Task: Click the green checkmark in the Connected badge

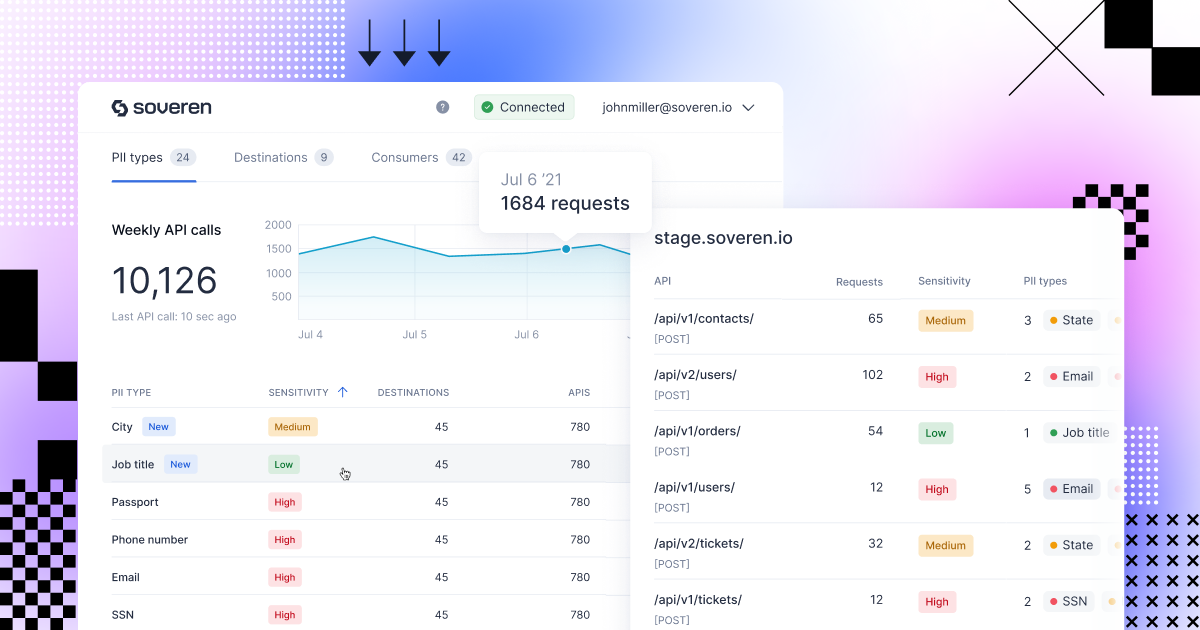Action: coord(488,106)
